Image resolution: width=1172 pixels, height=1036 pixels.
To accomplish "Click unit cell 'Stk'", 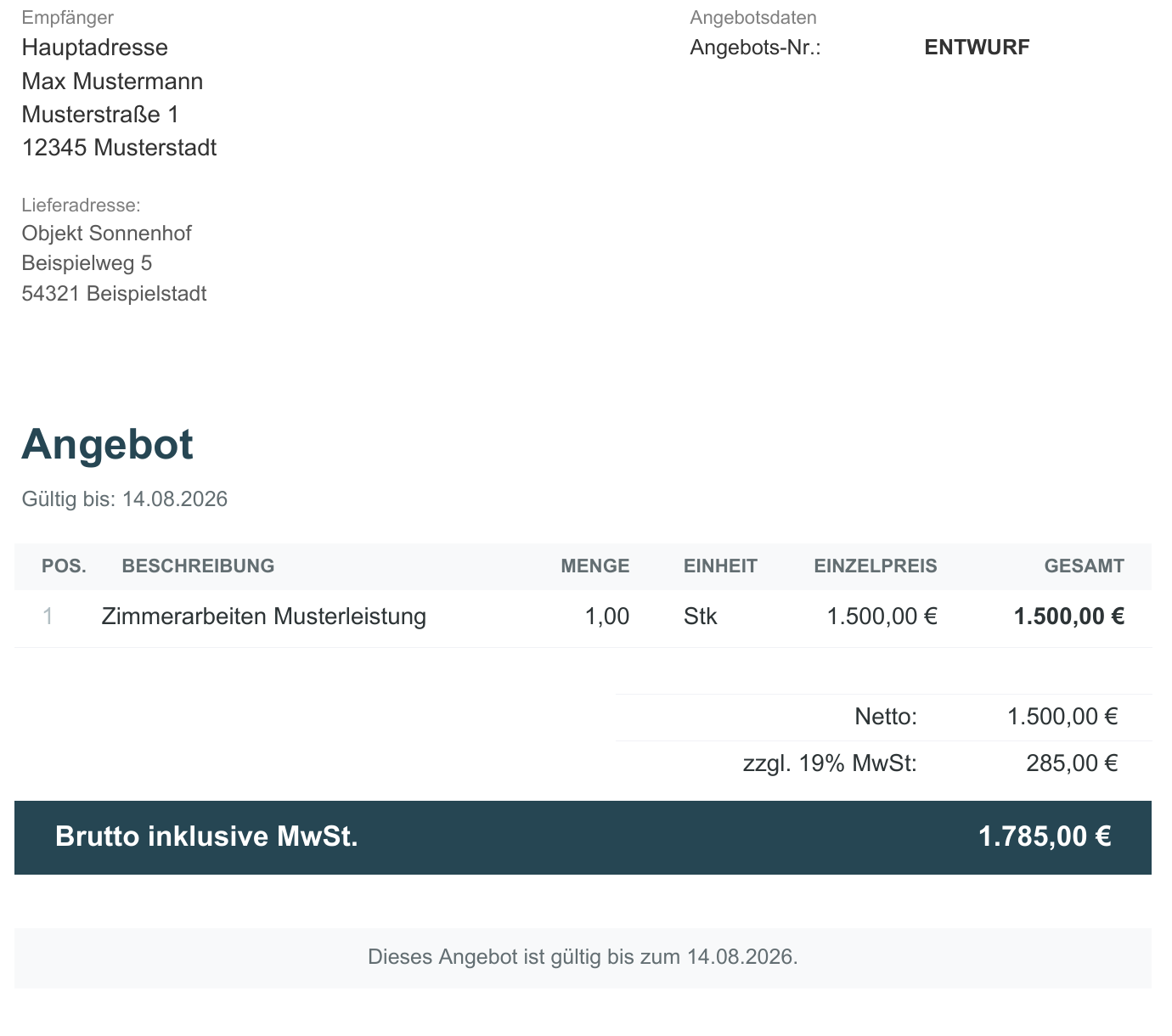I will click(x=700, y=617).
